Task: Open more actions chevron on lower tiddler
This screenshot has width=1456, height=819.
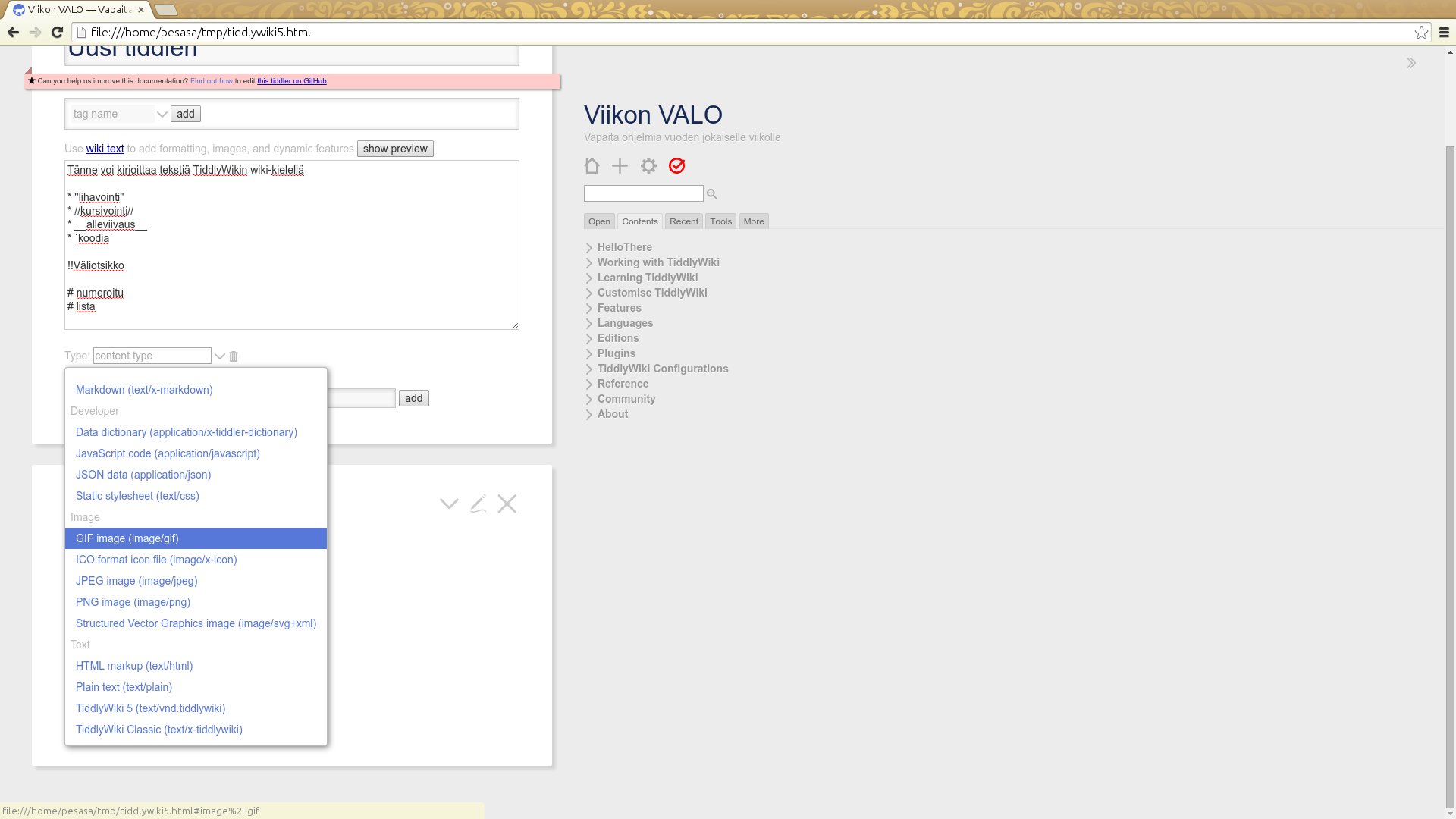Action: (x=449, y=504)
